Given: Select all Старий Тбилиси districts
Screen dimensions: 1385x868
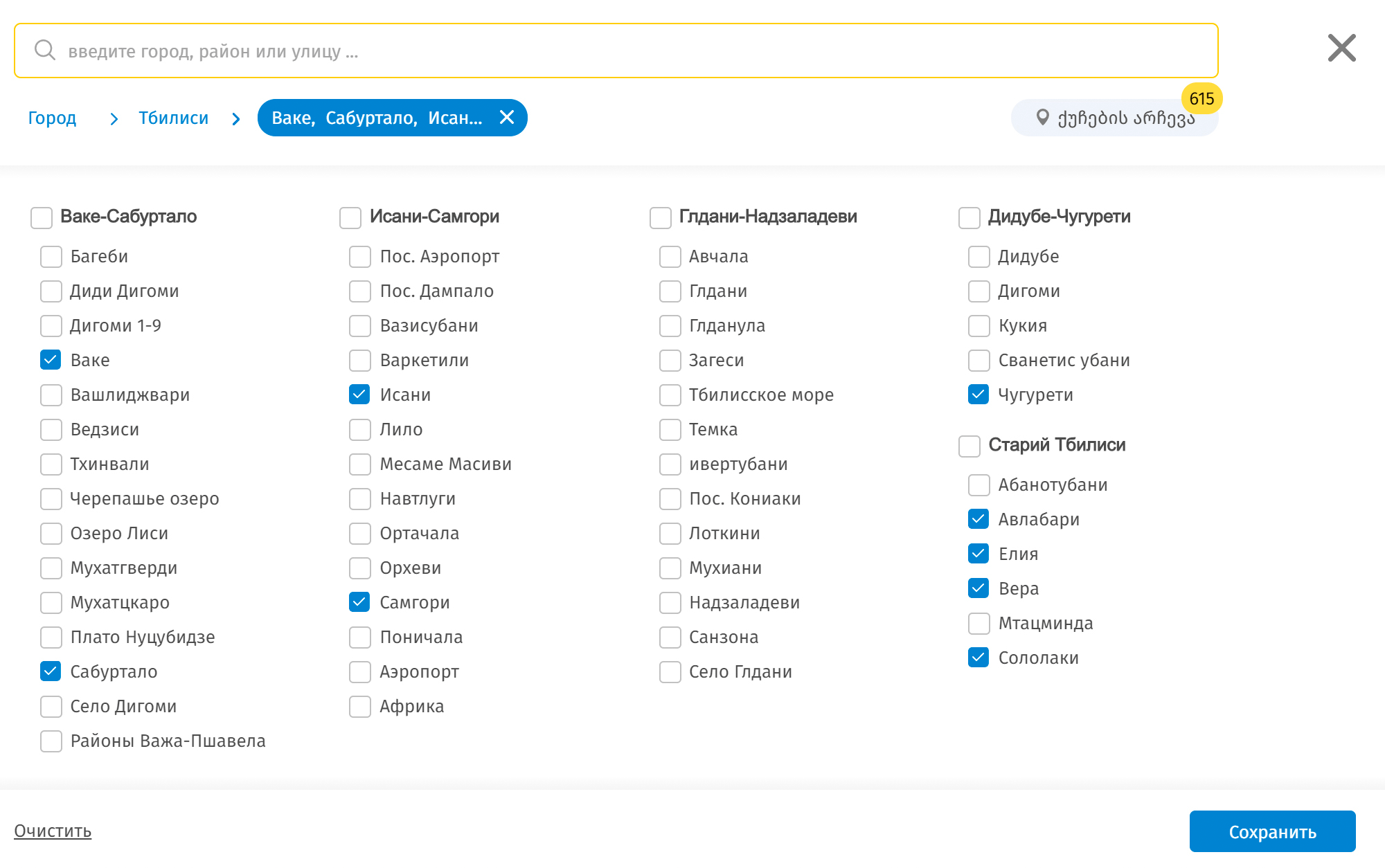Looking at the screenshot, I should point(969,446).
